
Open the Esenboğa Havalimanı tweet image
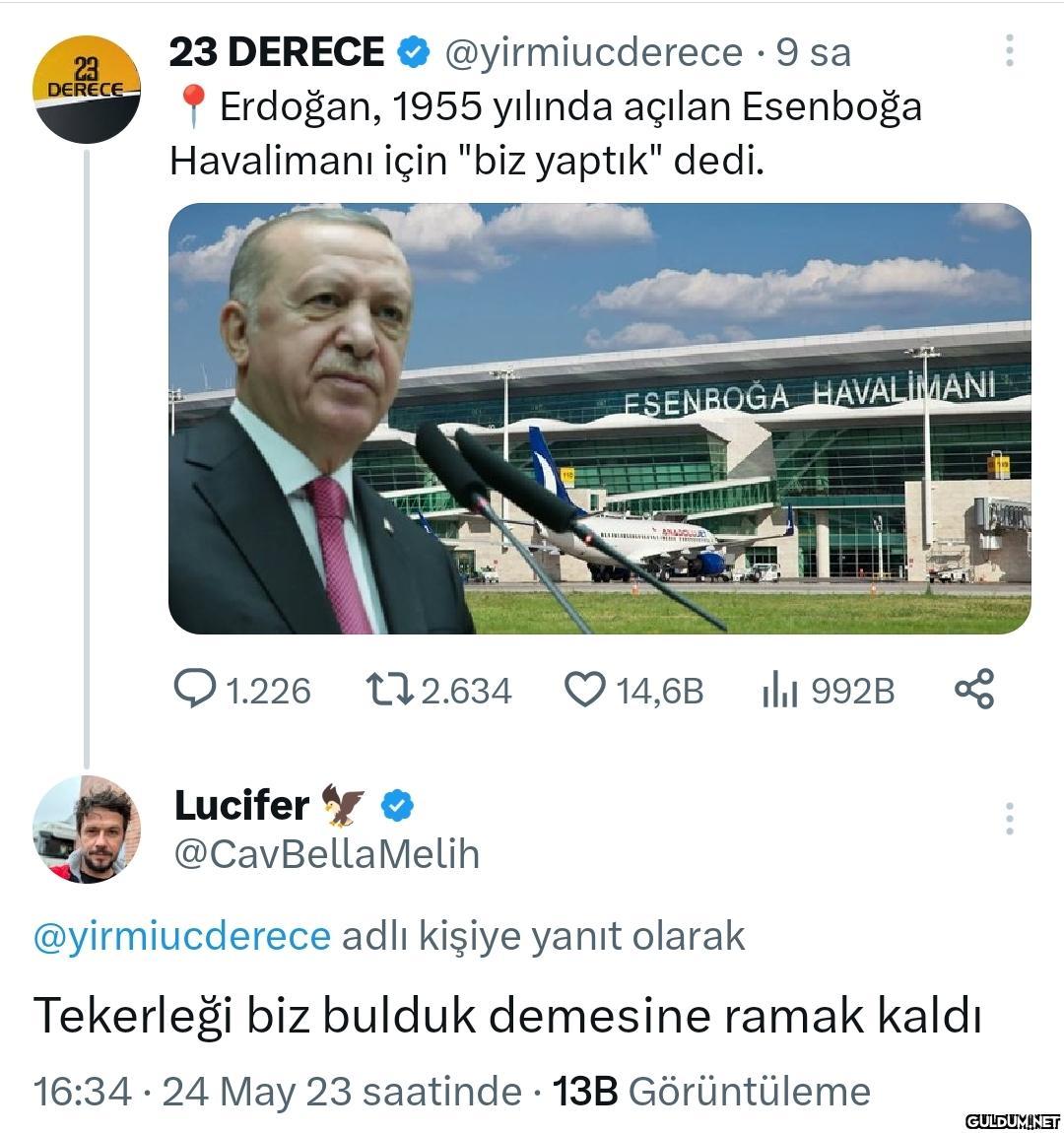tap(599, 418)
